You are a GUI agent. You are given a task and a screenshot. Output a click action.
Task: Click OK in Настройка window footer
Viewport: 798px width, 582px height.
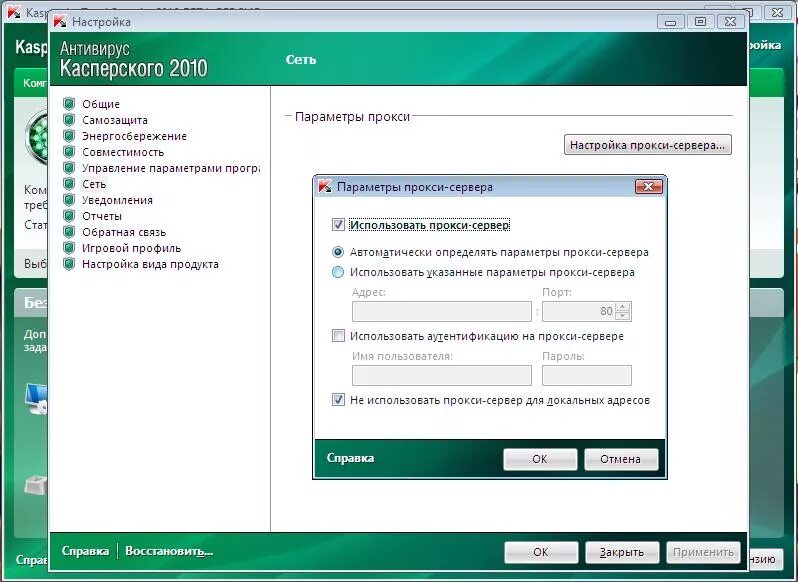click(x=541, y=552)
